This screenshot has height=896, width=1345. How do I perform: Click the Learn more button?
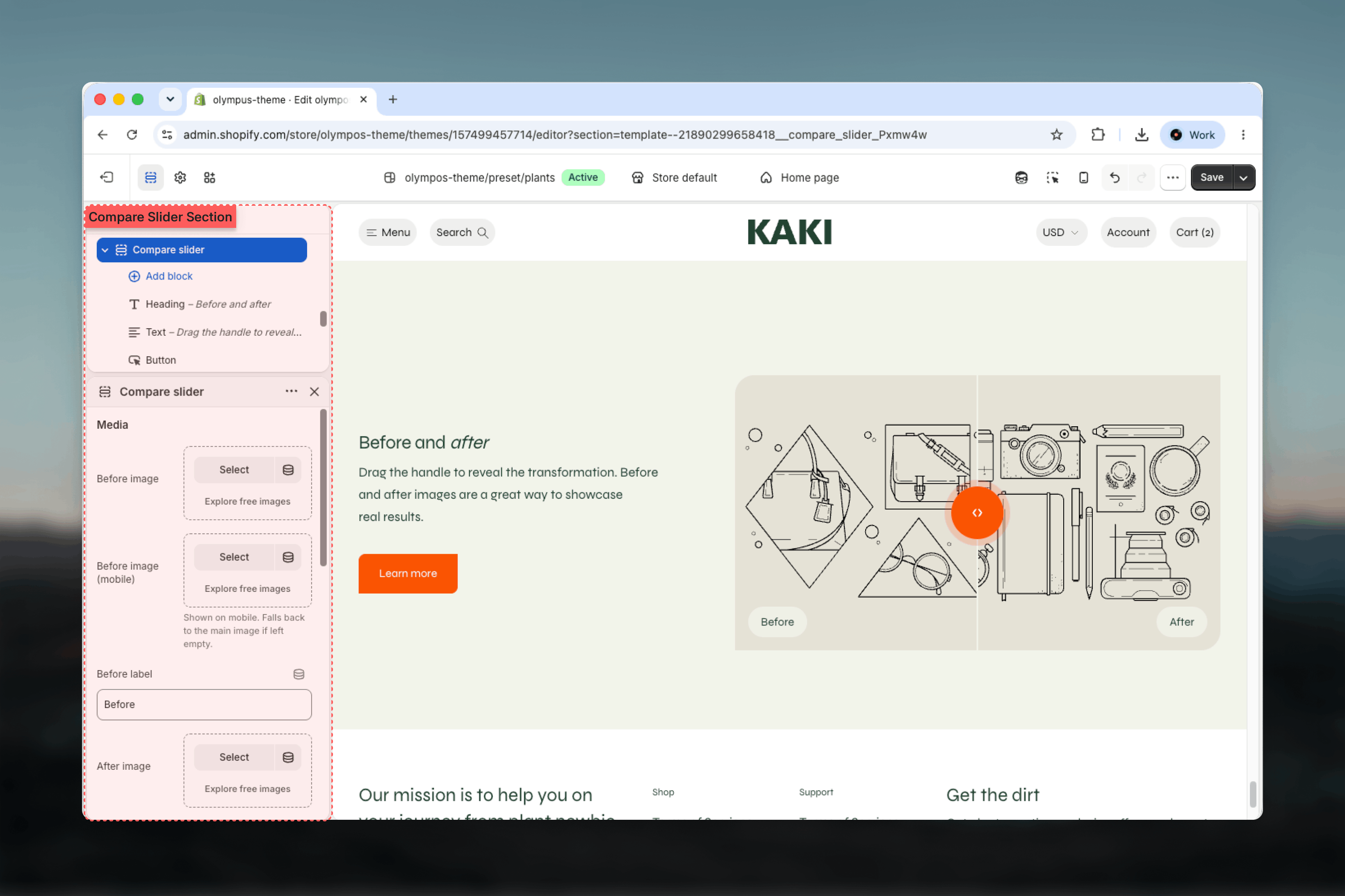coord(408,573)
